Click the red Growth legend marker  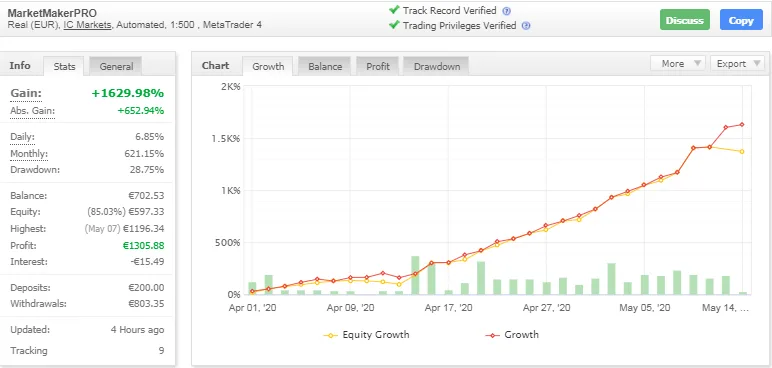point(492,335)
